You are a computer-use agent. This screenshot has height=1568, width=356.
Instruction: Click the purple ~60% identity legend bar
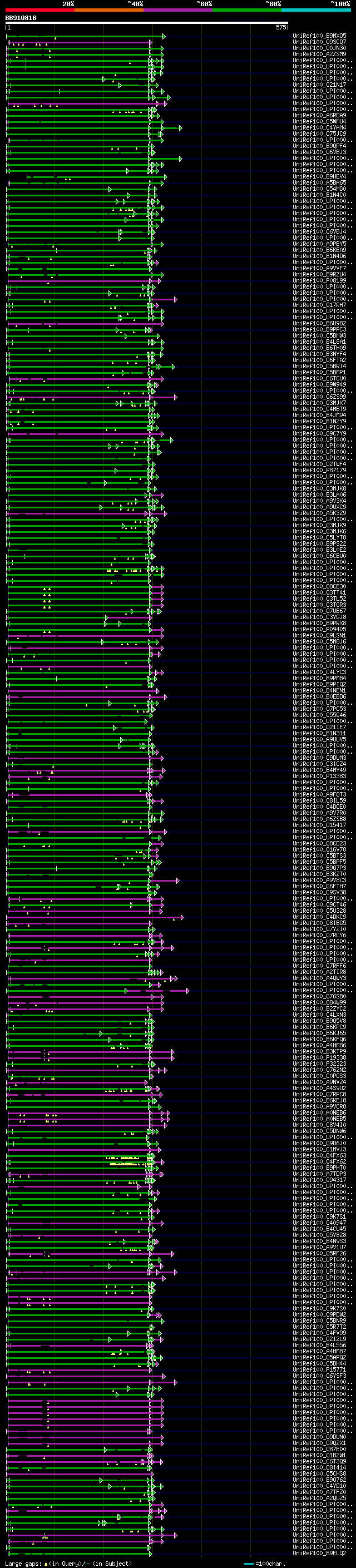[179, 10]
